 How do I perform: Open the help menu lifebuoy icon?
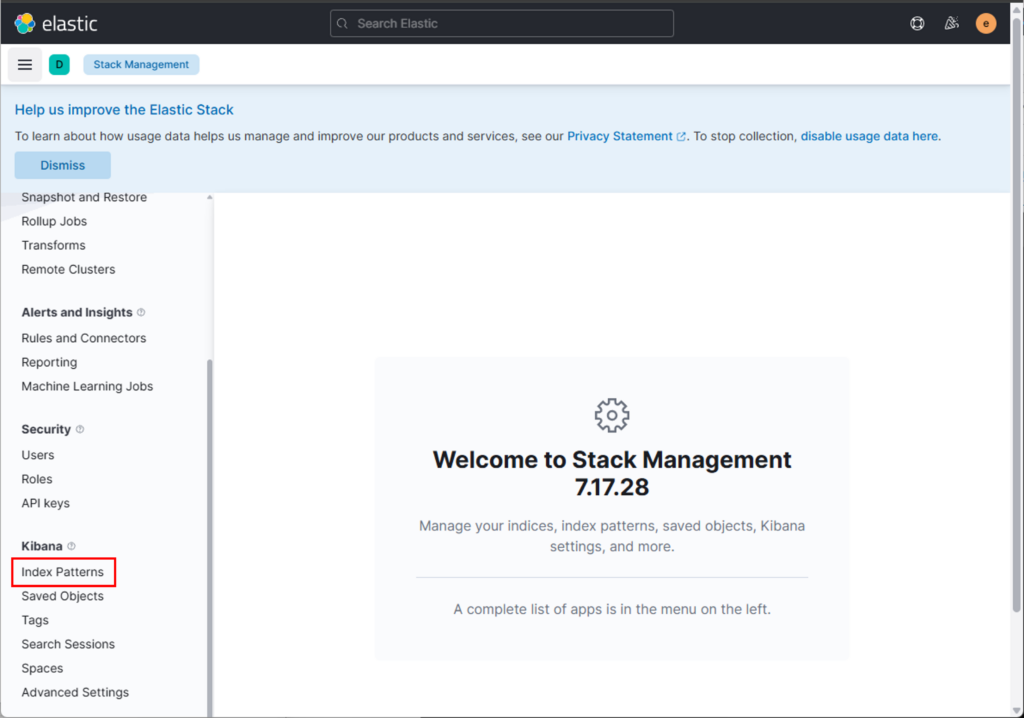(x=917, y=24)
